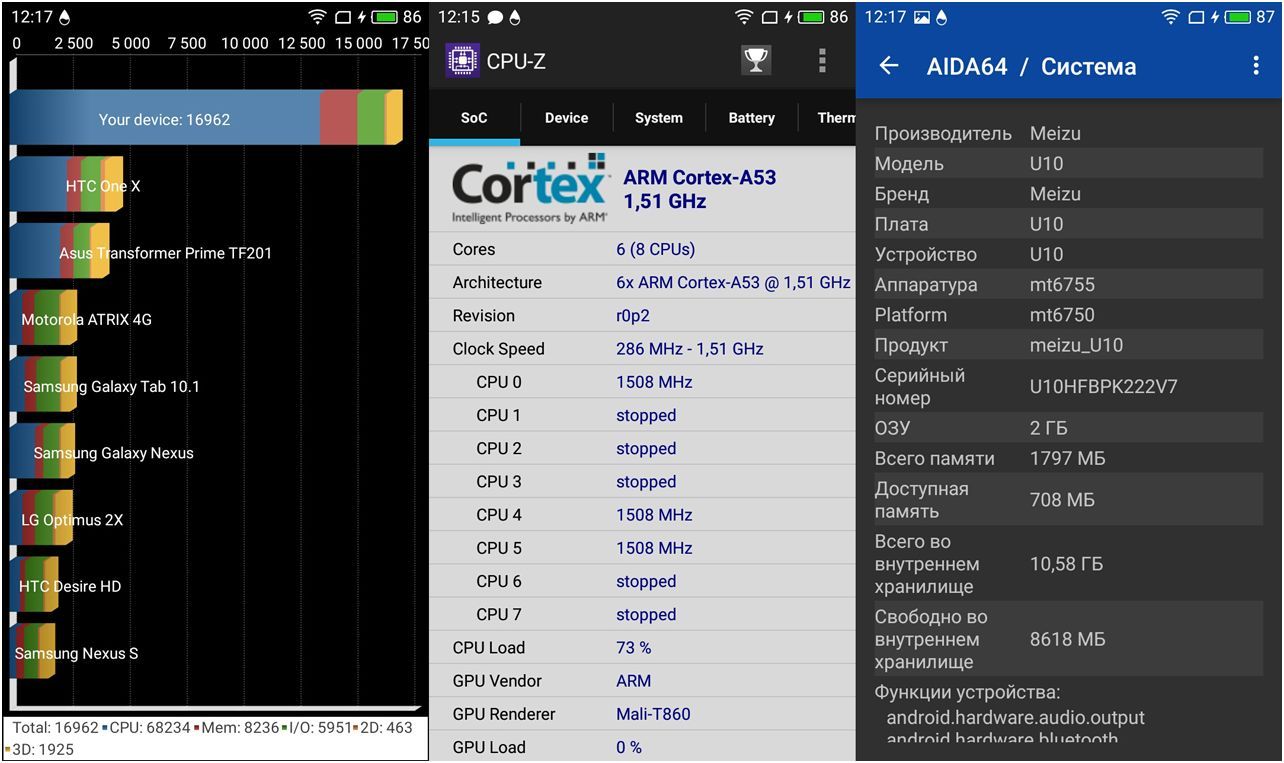Tap the Cortex ARM logo image
Image resolution: width=1284 pixels, height=763 pixels.
[x=529, y=189]
